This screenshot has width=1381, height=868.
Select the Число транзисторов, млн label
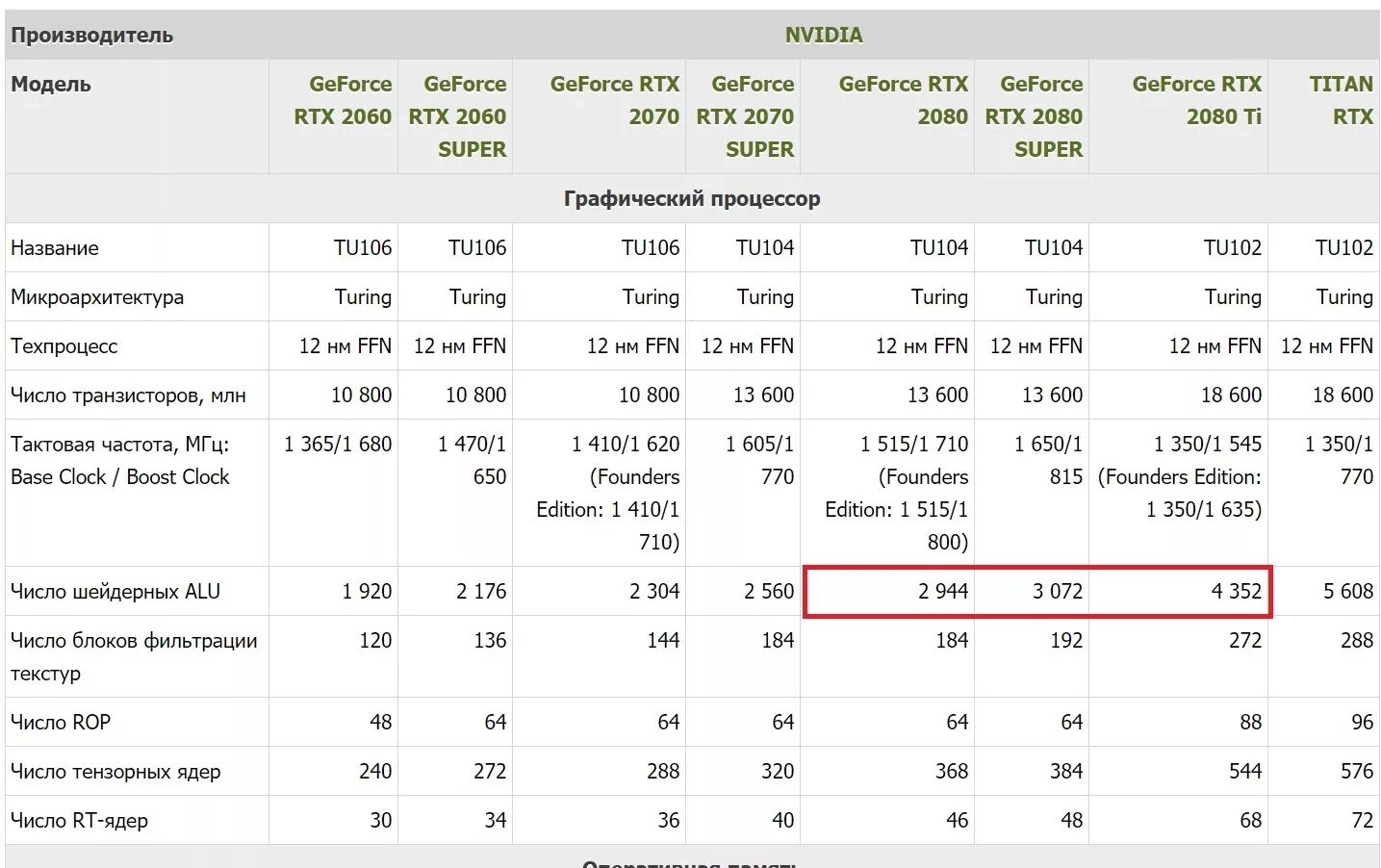[128, 396]
